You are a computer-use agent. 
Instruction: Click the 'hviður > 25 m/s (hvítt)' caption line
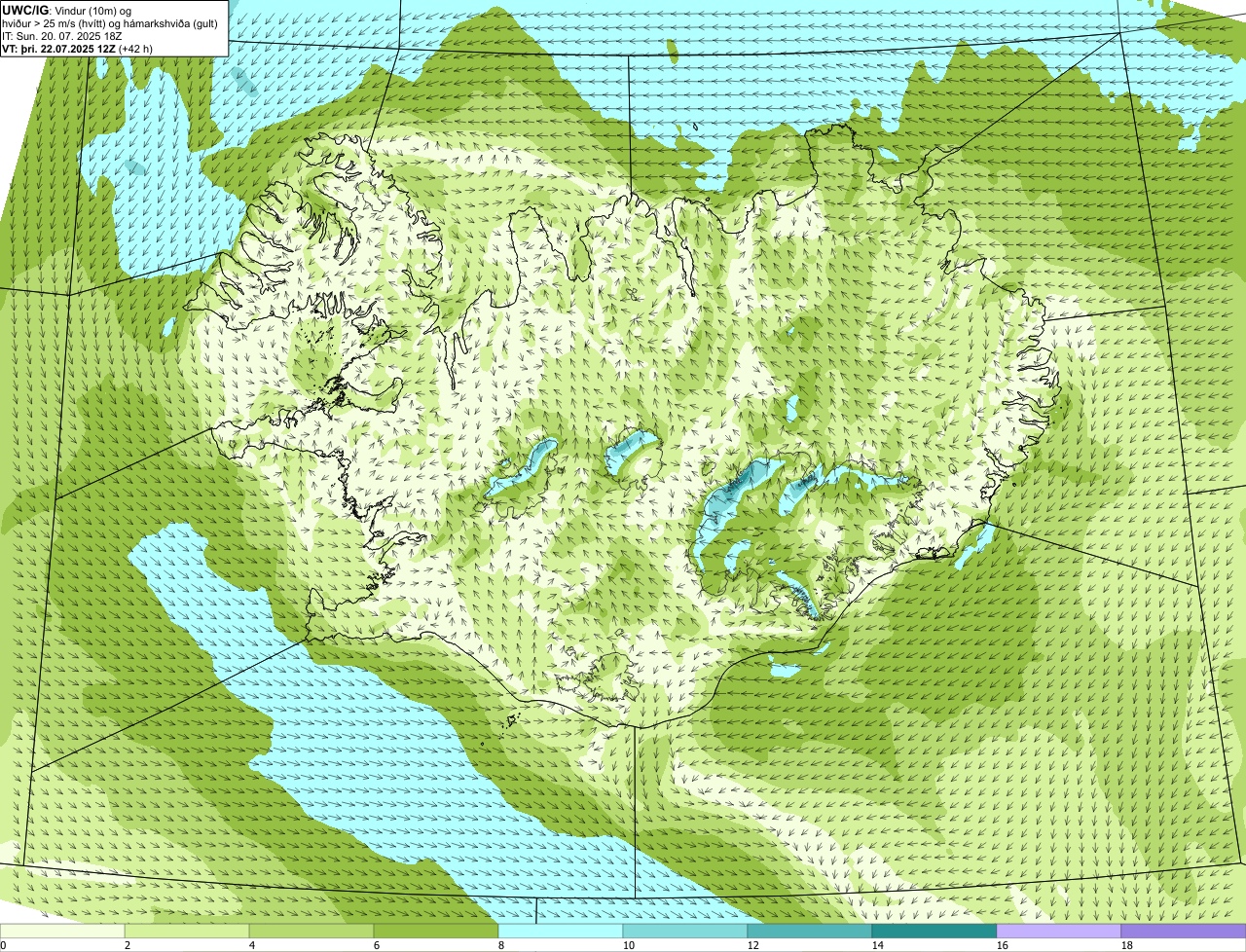point(110,22)
